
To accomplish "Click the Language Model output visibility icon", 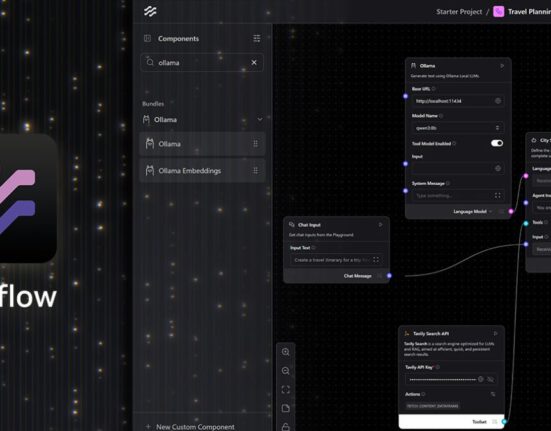I will (x=501, y=211).
